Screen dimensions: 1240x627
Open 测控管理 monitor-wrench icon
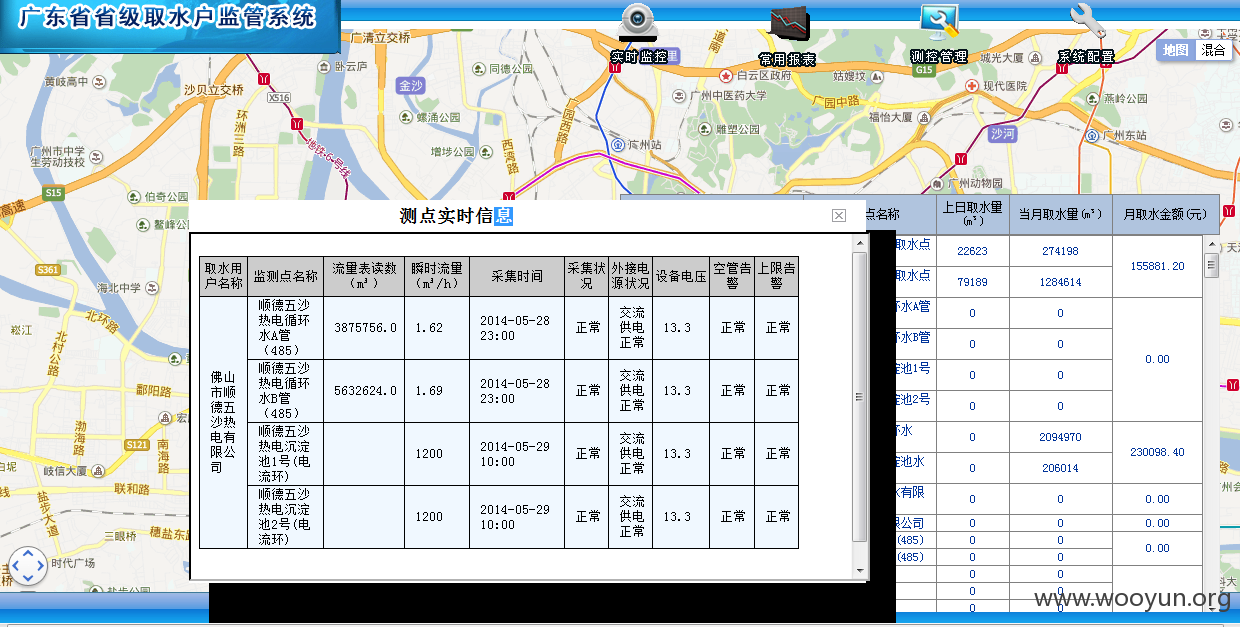click(939, 22)
